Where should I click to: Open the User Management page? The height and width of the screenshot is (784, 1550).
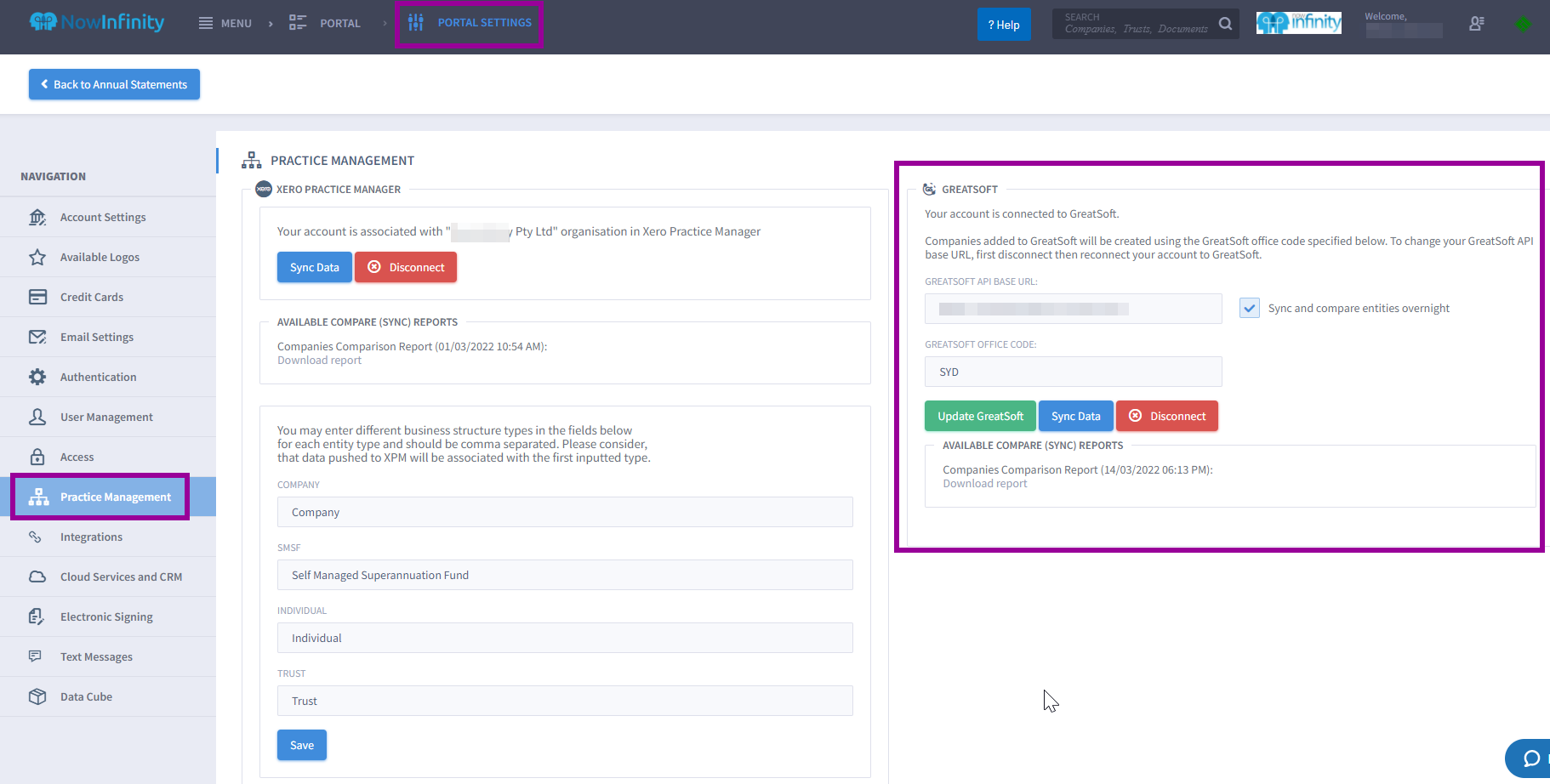[x=106, y=417]
